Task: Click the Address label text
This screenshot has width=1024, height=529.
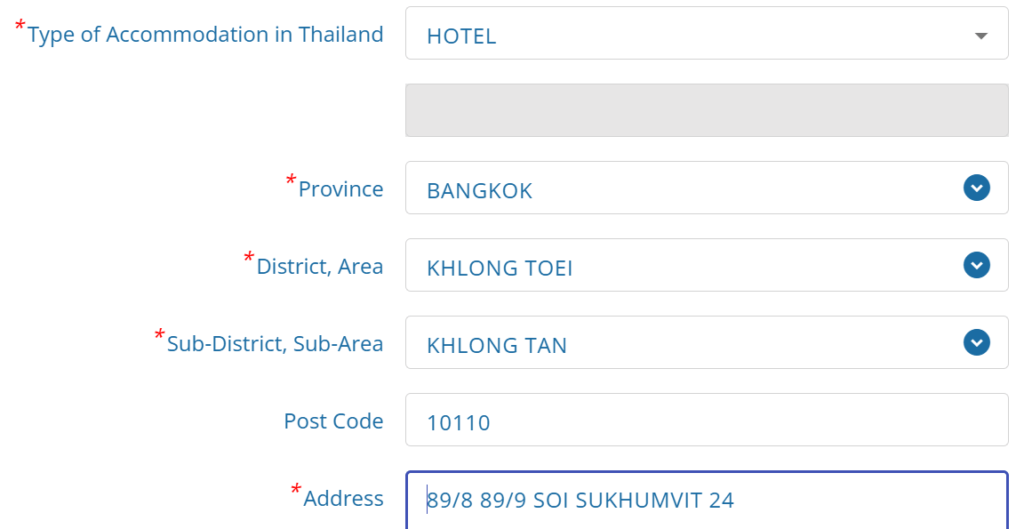Action: click(x=344, y=498)
